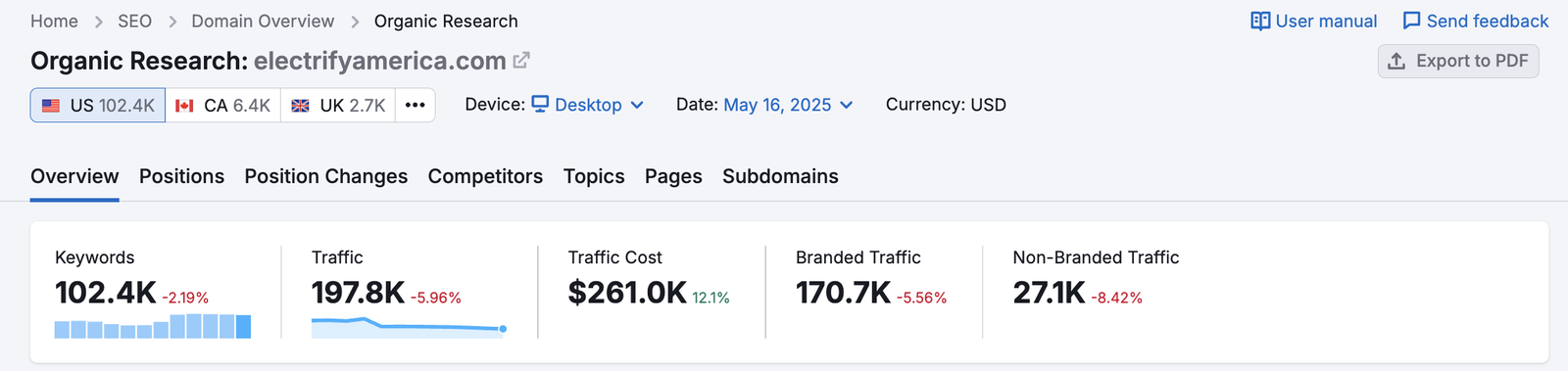1568x371 pixels.
Task: Expand the Date May 16, 2025 dropdown
Action: tap(789, 105)
